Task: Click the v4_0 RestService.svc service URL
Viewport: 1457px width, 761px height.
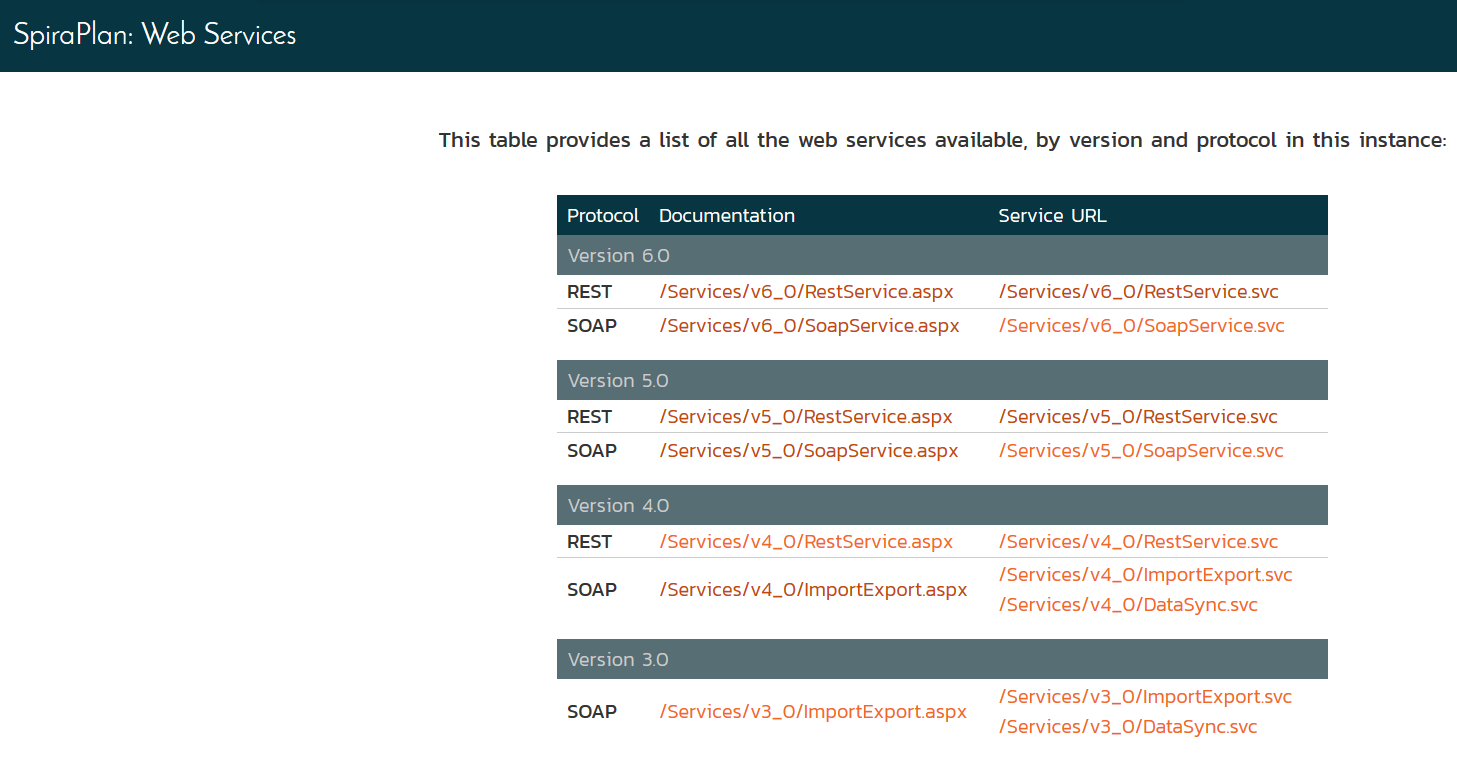Action: (x=1138, y=542)
